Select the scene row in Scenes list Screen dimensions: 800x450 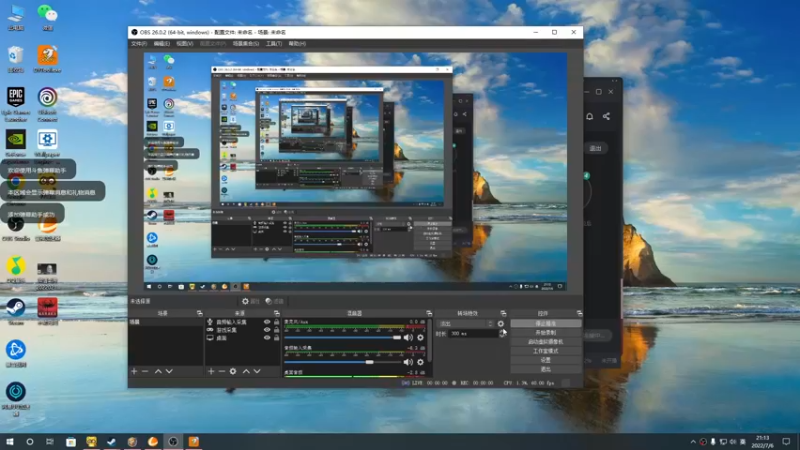click(x=165, y=322)
